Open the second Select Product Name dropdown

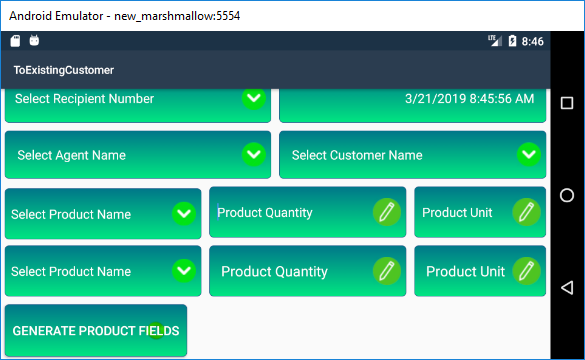click(103, 271)
